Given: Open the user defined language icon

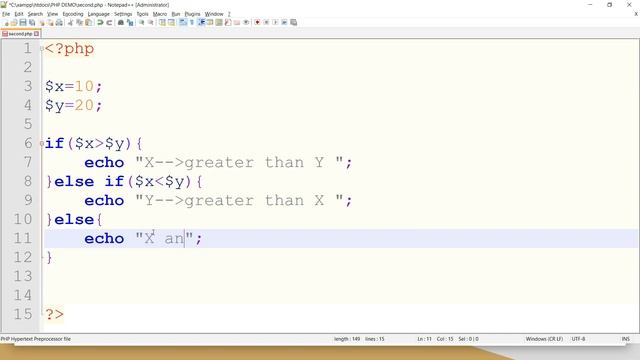Looking at the screenshot, I should click(210, 22).
